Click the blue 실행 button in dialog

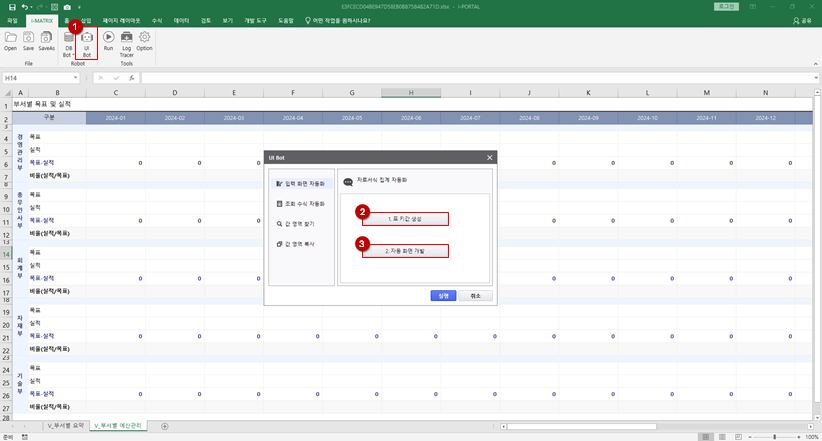pos(443,296)
